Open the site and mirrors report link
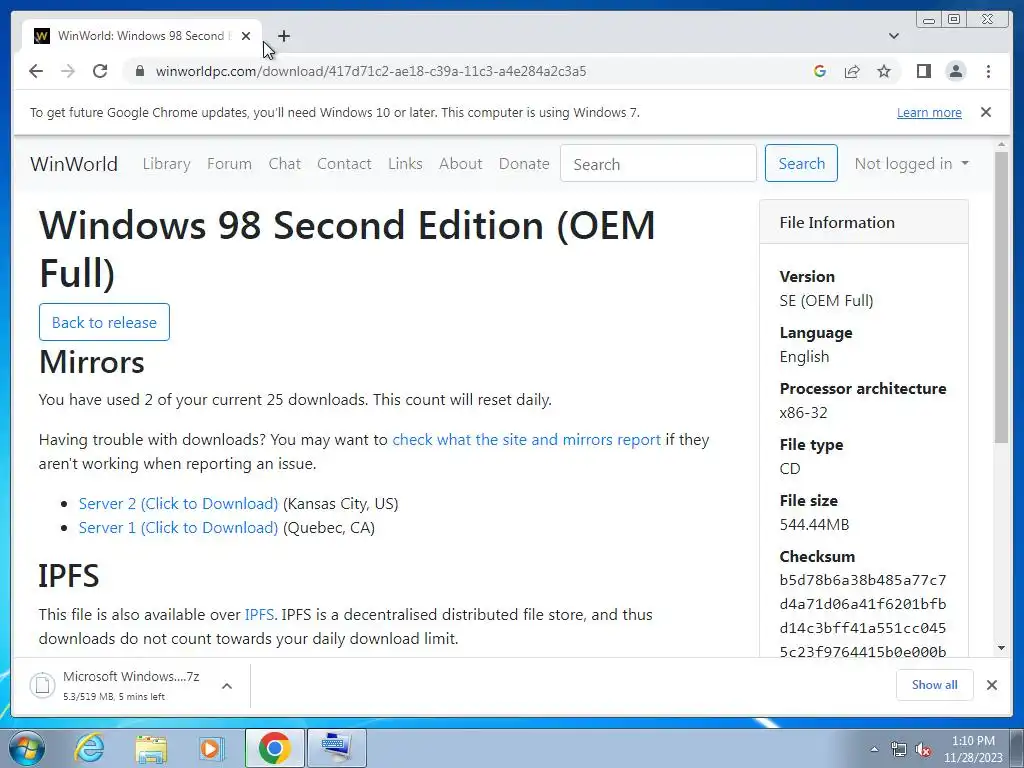The image size is (1024, 768). pyautogui.click(x=526, y=440)
